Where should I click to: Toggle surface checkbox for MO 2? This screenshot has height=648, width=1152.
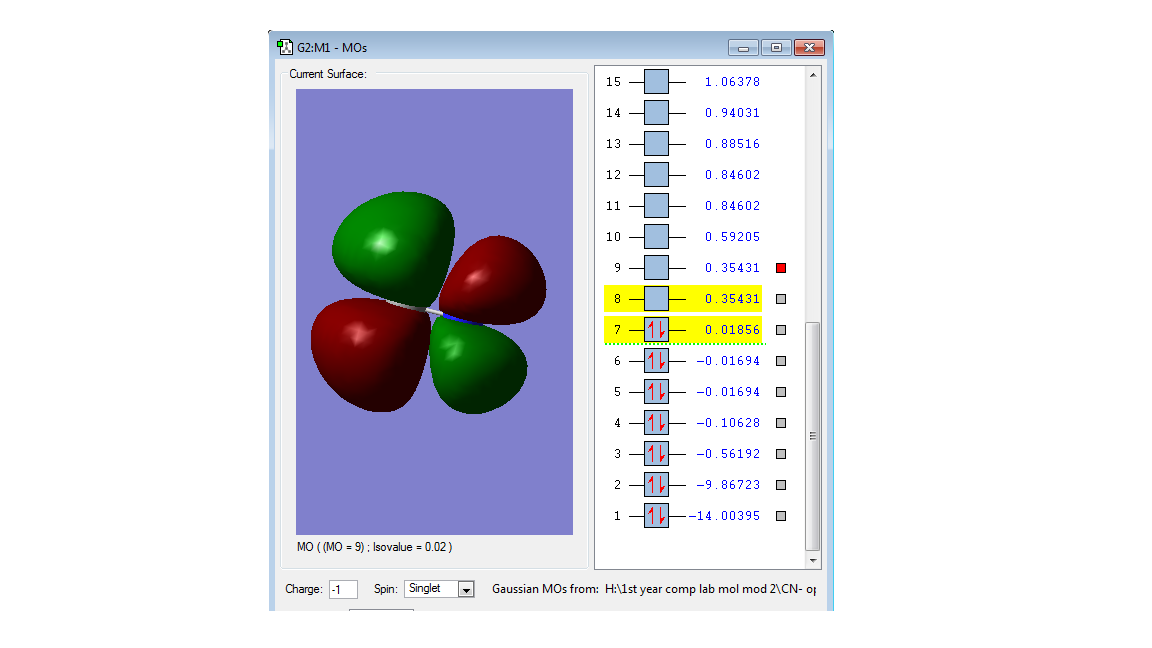[x=781, y=485]
